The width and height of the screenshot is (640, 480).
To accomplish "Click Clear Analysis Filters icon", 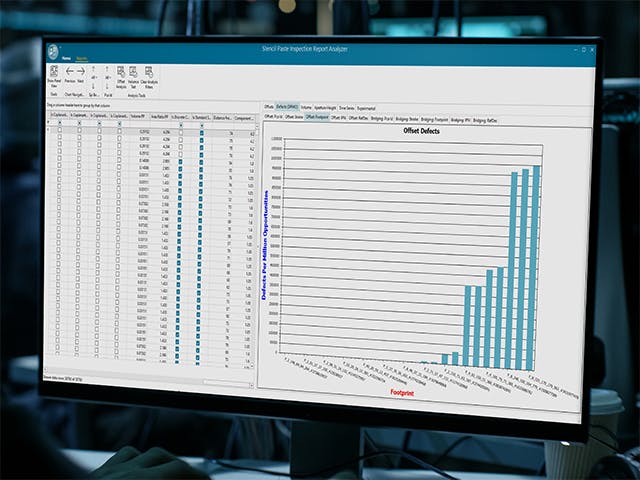I will tap(149, 73).
